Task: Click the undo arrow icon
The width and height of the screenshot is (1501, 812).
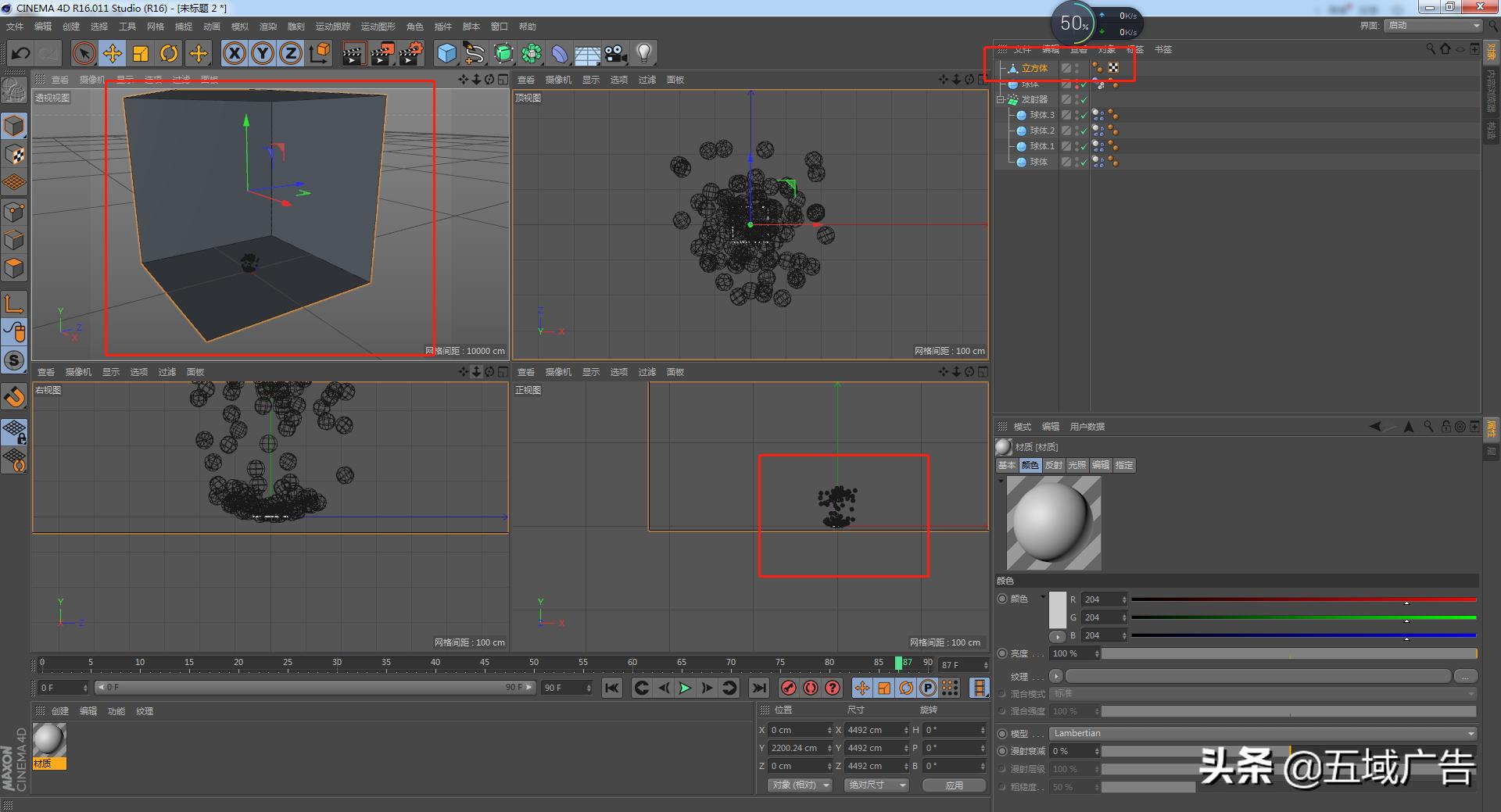Action: click(21, 54)
